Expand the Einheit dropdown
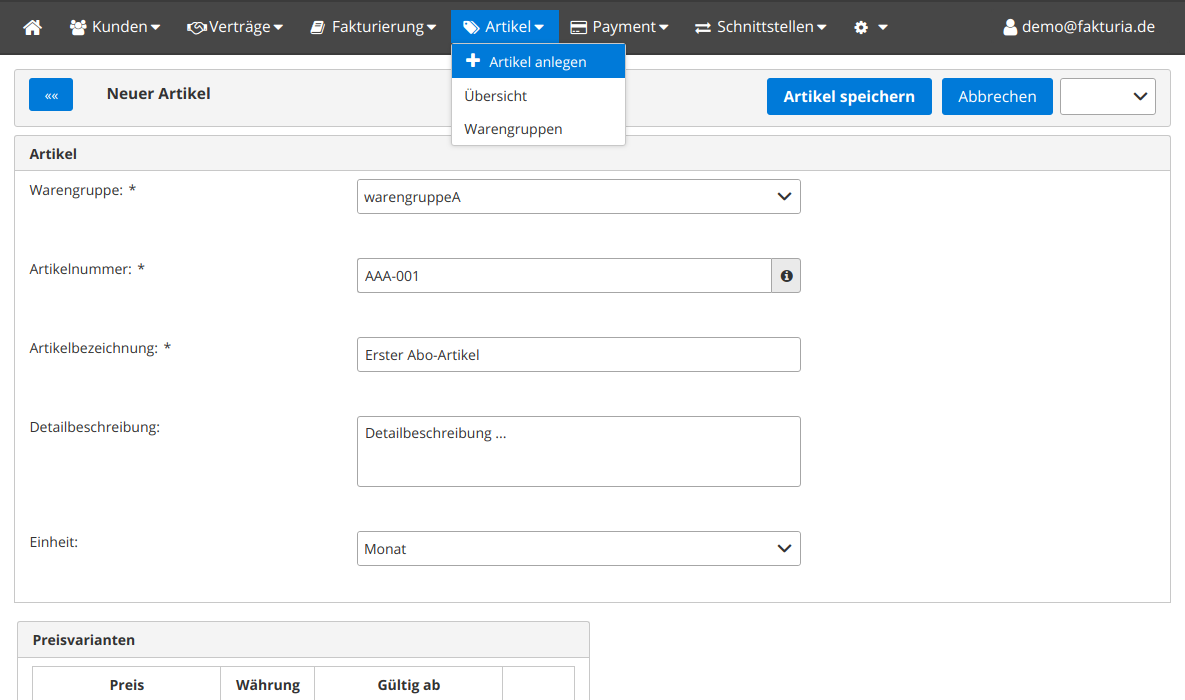1185x700 pixels. pos(578,549)
